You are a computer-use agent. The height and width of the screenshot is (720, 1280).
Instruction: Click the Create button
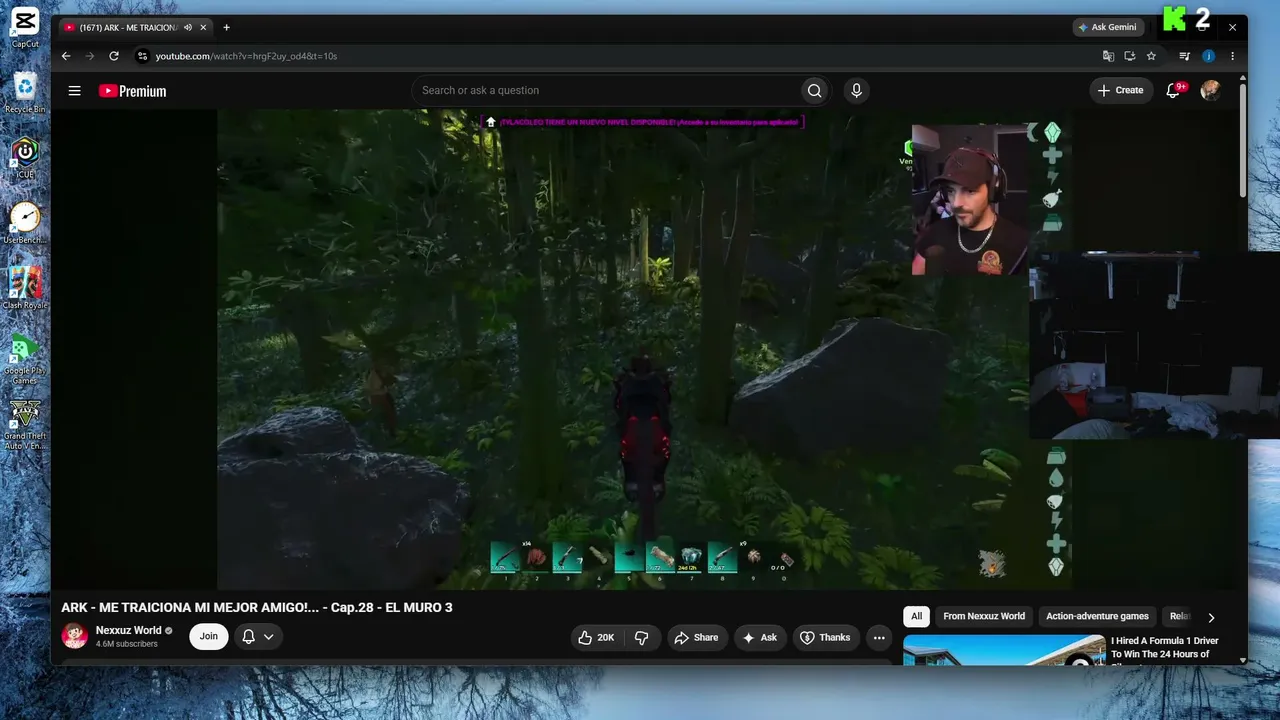[x=1120, y=91]
